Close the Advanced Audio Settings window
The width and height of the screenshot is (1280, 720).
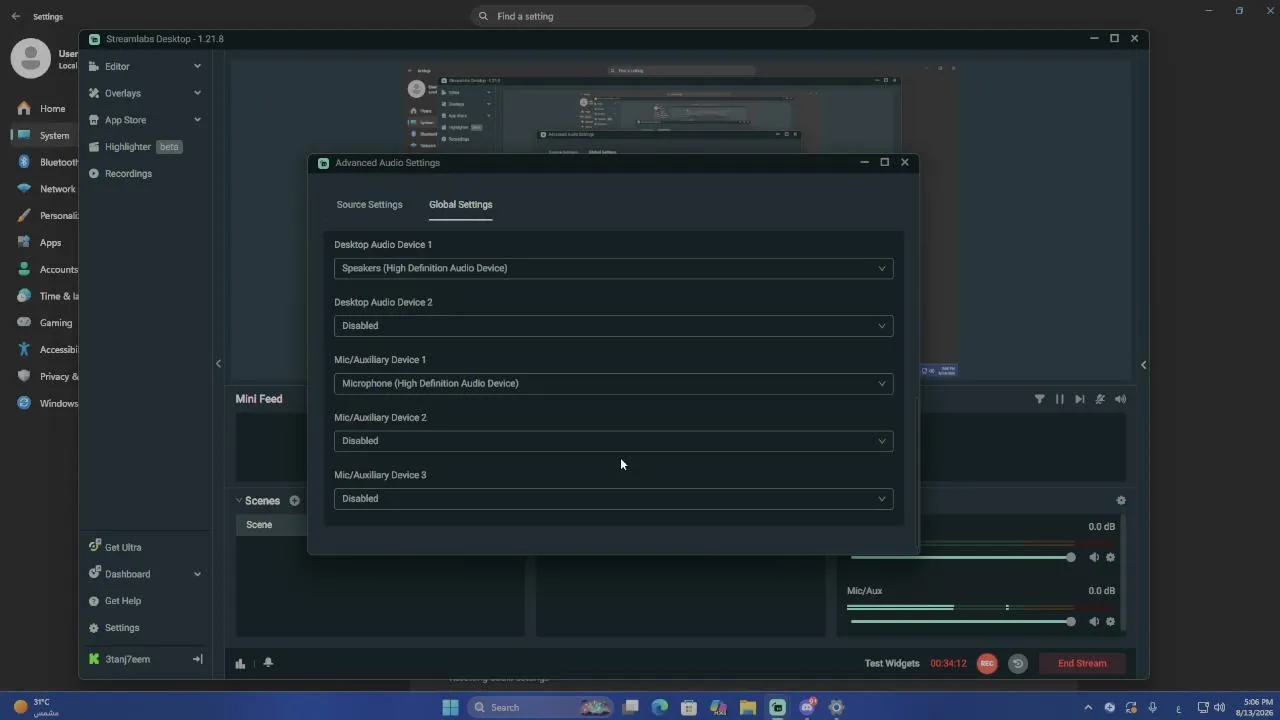(x=905, y=162)
